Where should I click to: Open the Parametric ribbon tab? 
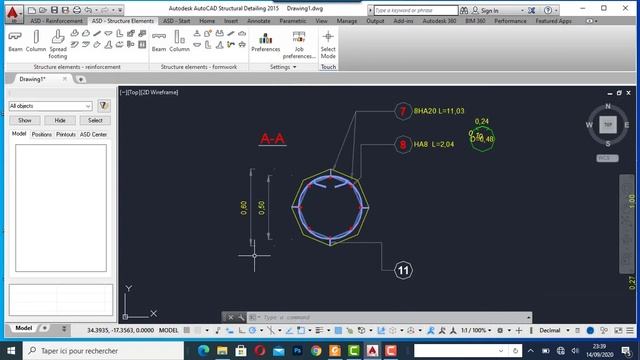[x=293, y=21]
